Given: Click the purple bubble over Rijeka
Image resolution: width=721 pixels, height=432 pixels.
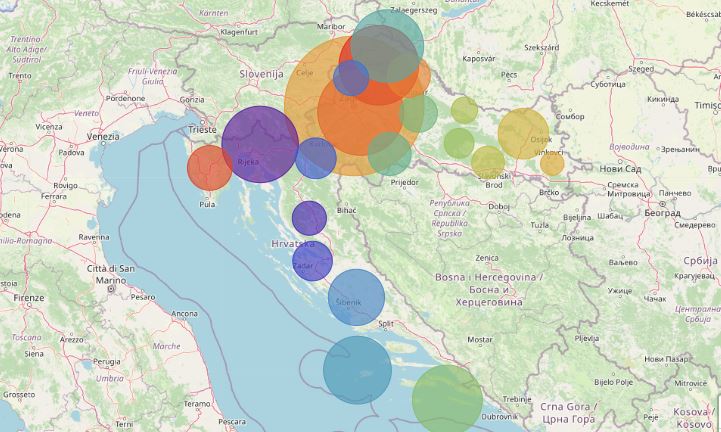Looking at the screenshot, I should tap(260, 144).
